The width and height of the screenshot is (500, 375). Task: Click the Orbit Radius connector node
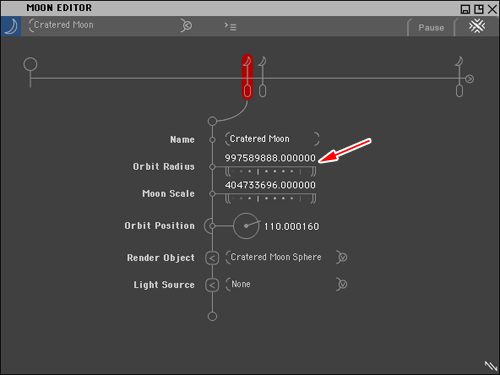click(212, 167)
